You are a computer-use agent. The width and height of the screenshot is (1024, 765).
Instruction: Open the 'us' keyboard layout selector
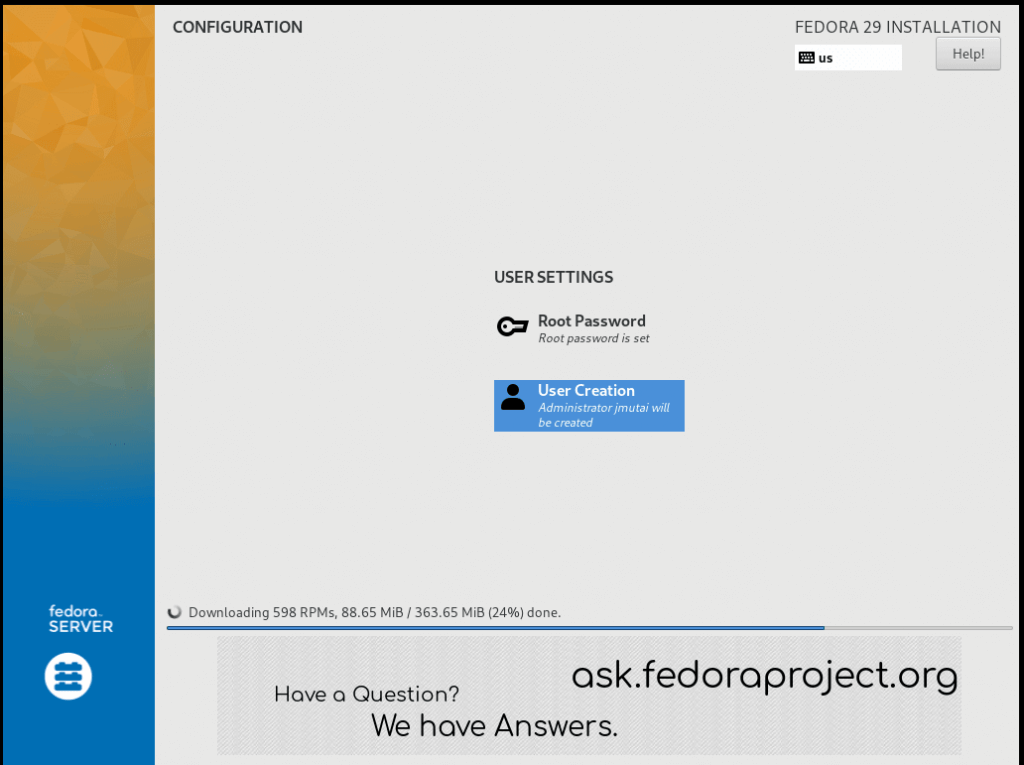(848, 57)
